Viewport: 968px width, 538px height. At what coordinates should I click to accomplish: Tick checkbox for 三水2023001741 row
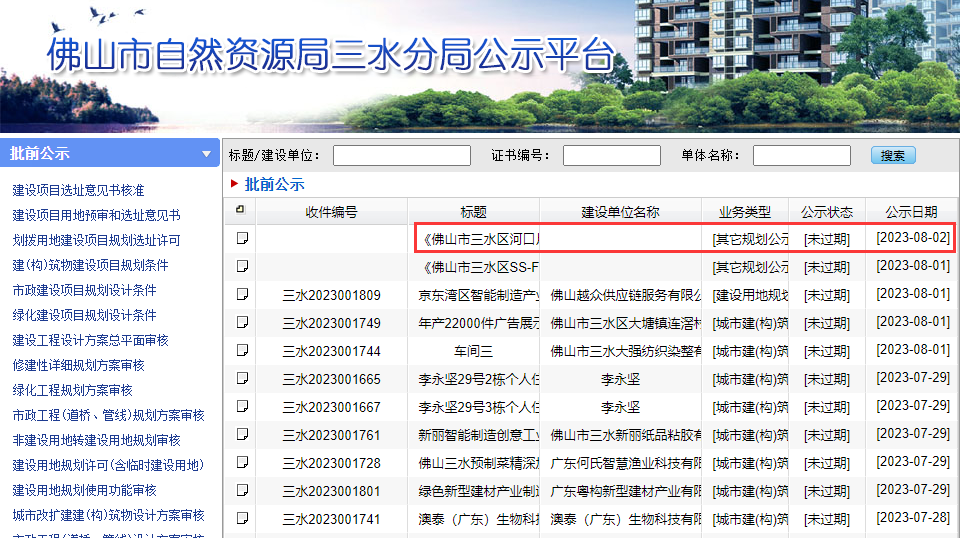click(243, 518)
